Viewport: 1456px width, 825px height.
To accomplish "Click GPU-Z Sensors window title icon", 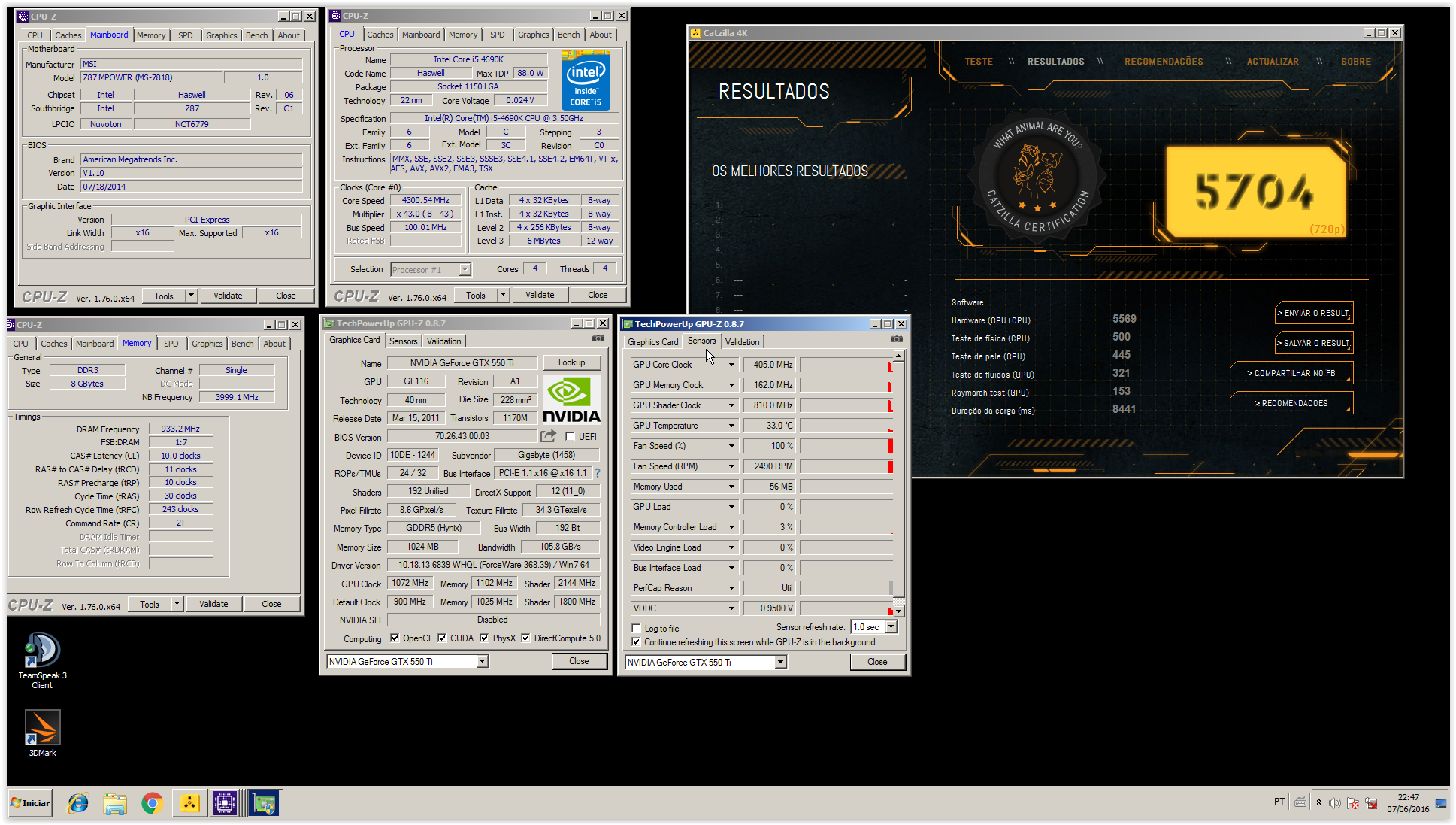I will (628, 324).
